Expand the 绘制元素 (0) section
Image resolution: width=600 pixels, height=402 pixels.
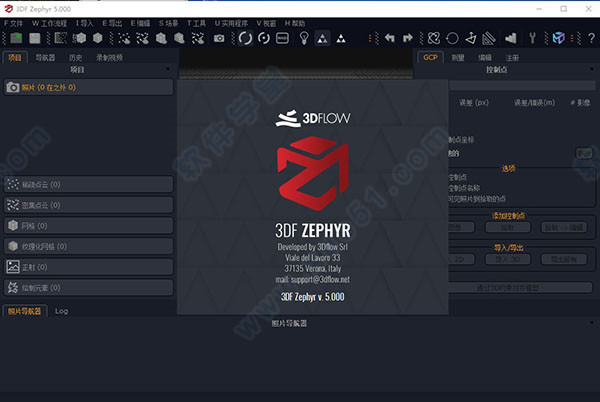coord(88,288)
